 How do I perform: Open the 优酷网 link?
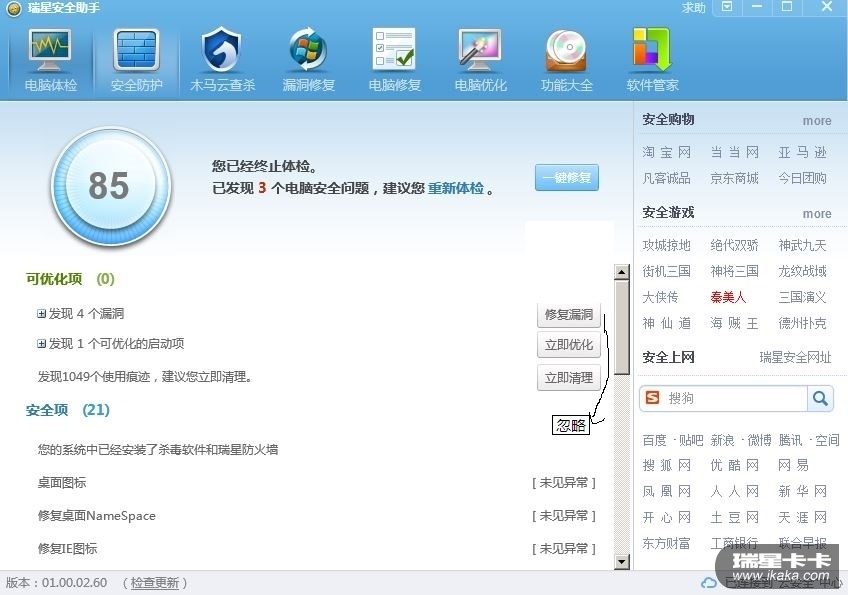pos(734,465)
